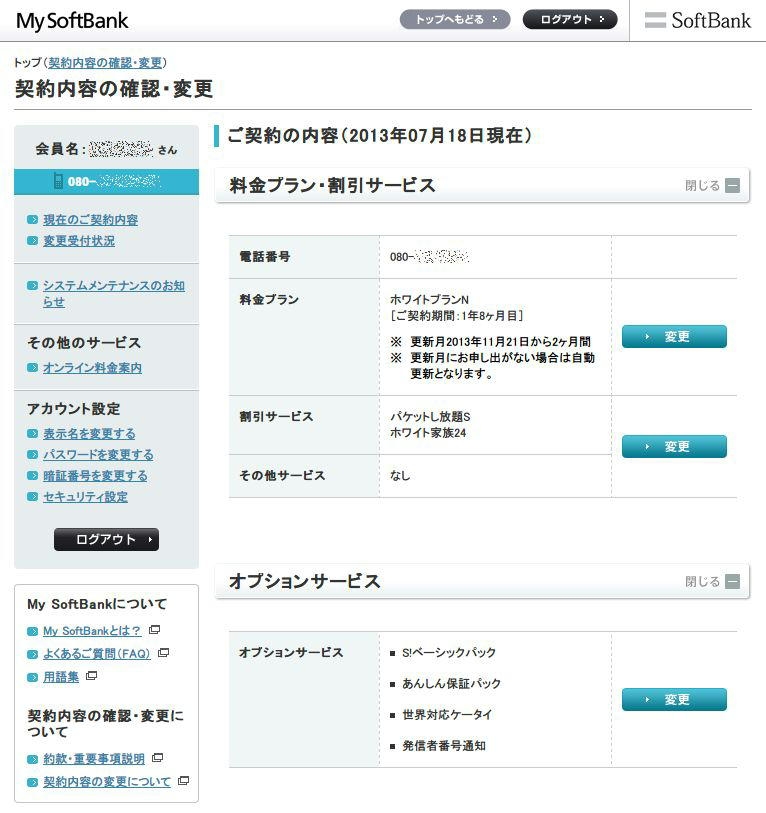The image size is (766, 813).
Task: Click the arrow bullet before セキュリティ設定
Action: pos(32,497)
